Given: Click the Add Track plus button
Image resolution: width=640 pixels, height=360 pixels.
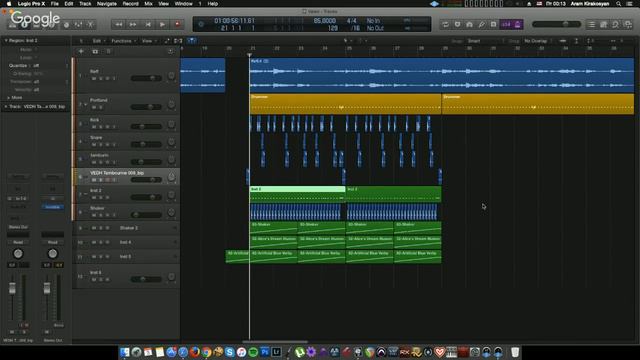Looking at the screenshot, I should (81, 51).
